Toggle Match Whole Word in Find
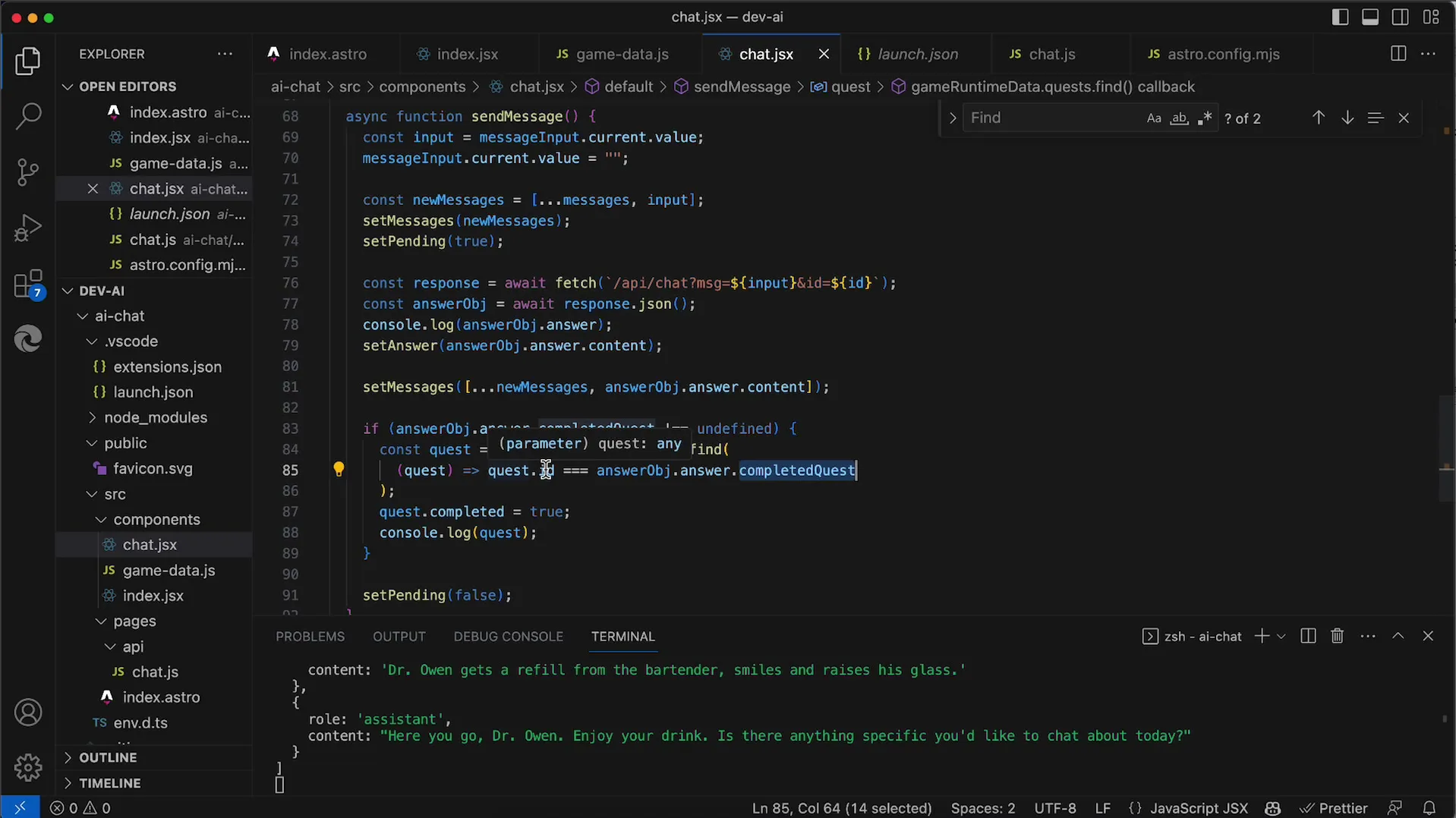1456x818 pixels. 1179,118
